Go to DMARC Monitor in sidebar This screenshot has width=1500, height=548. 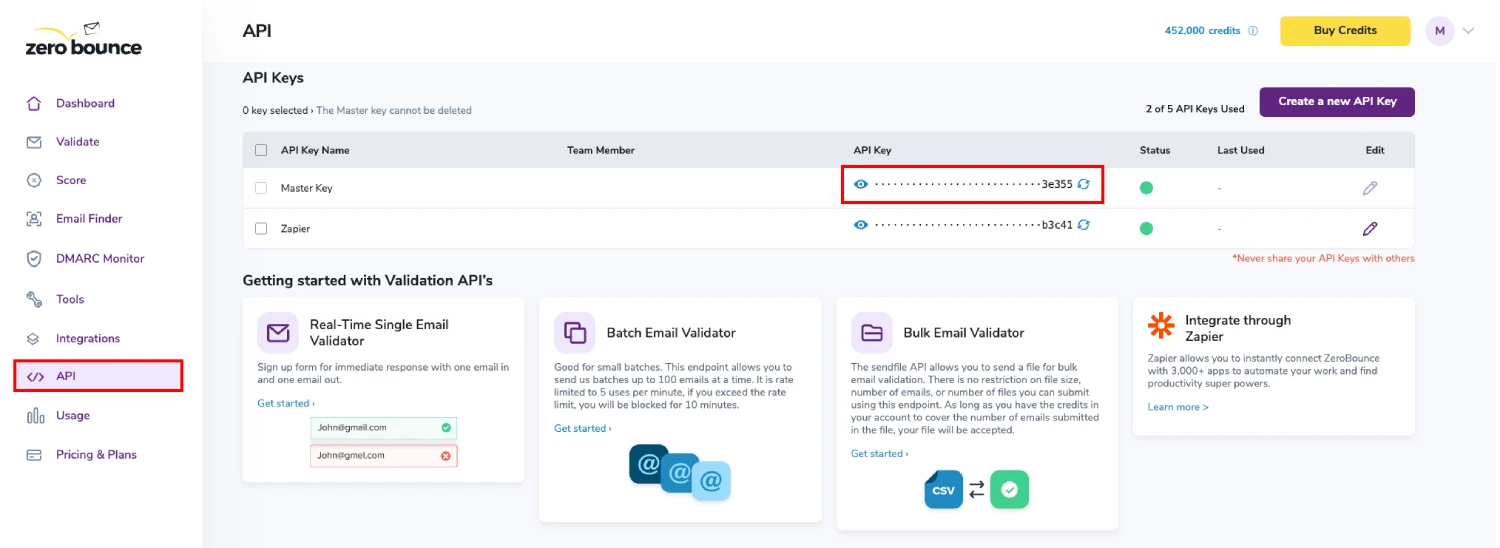point(99,259)
